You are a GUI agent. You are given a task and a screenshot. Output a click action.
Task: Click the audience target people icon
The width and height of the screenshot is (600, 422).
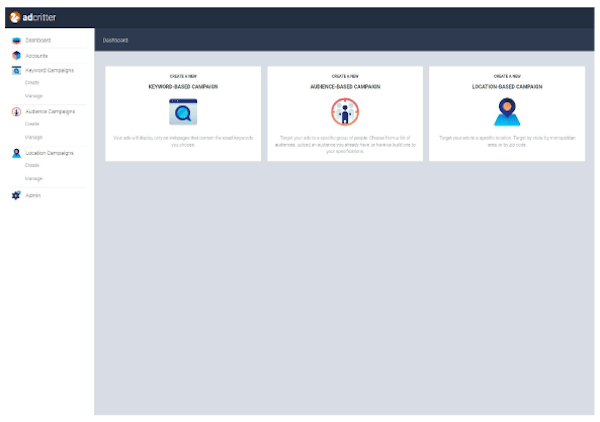point(345,112)
